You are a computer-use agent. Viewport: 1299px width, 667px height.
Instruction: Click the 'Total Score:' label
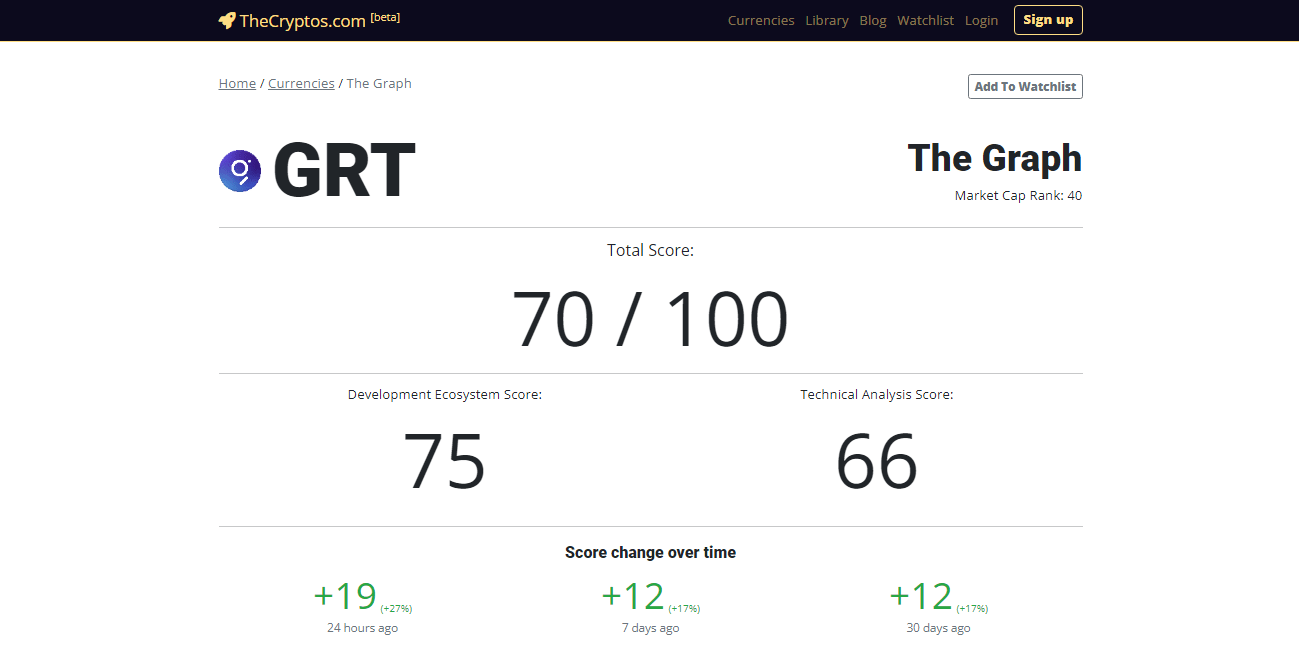coord(650,250)
